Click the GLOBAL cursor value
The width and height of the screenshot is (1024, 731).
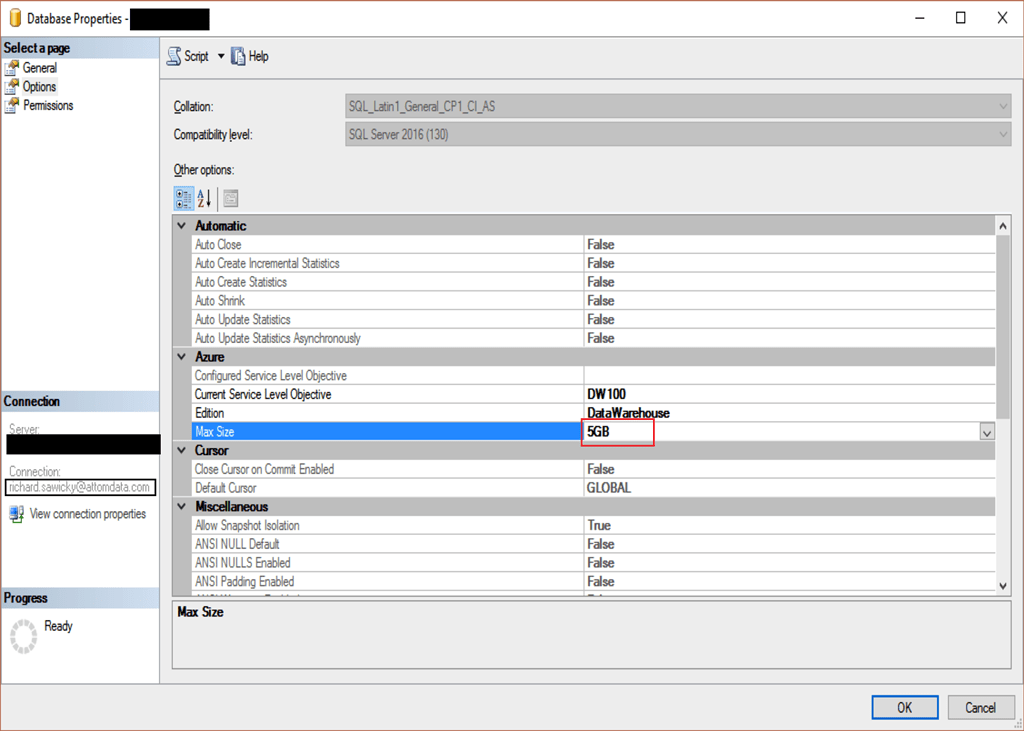point(609,488)
